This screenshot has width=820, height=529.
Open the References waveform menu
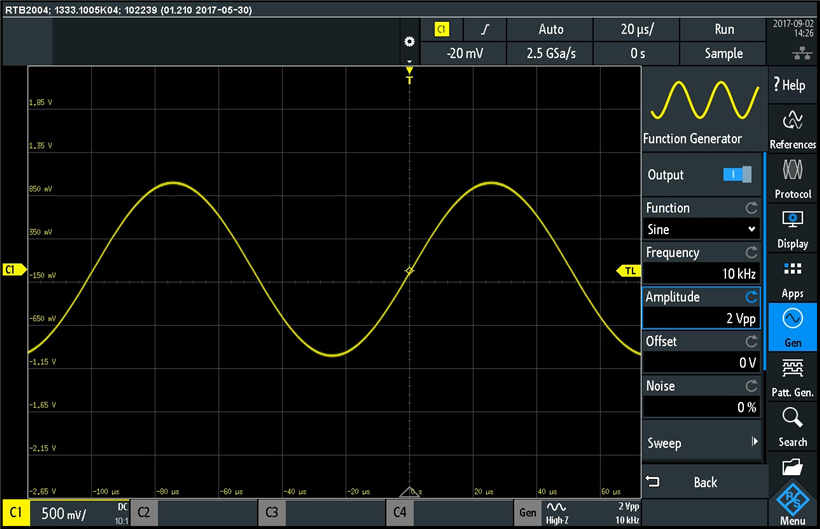(792, 129)
